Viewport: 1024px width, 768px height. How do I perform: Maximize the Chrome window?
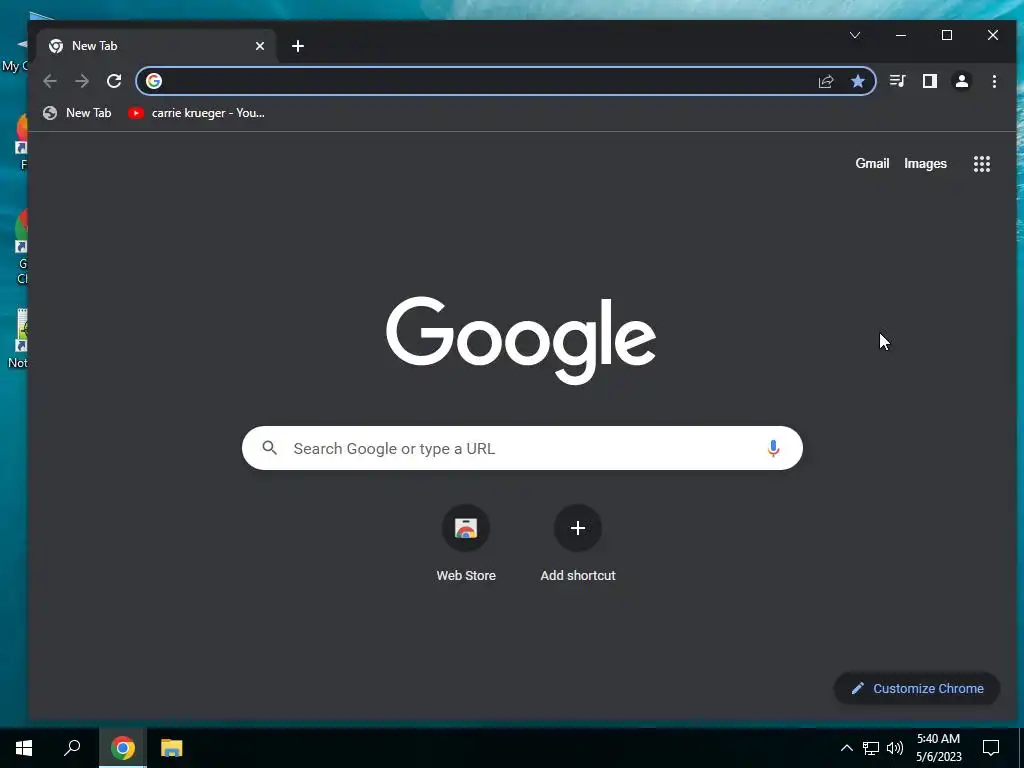click(x=947, y=35)
